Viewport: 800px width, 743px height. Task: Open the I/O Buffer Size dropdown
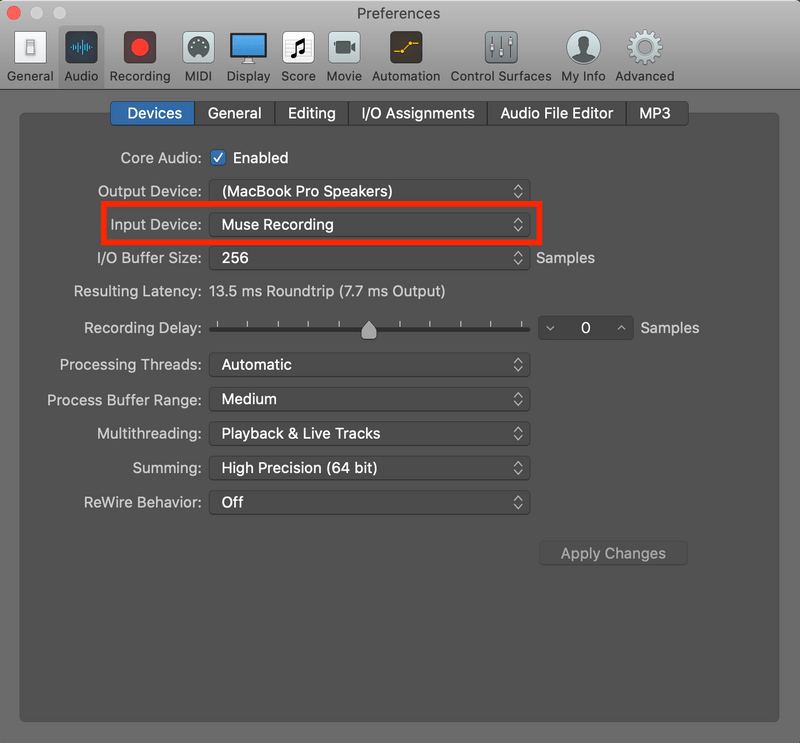(371, 257)
